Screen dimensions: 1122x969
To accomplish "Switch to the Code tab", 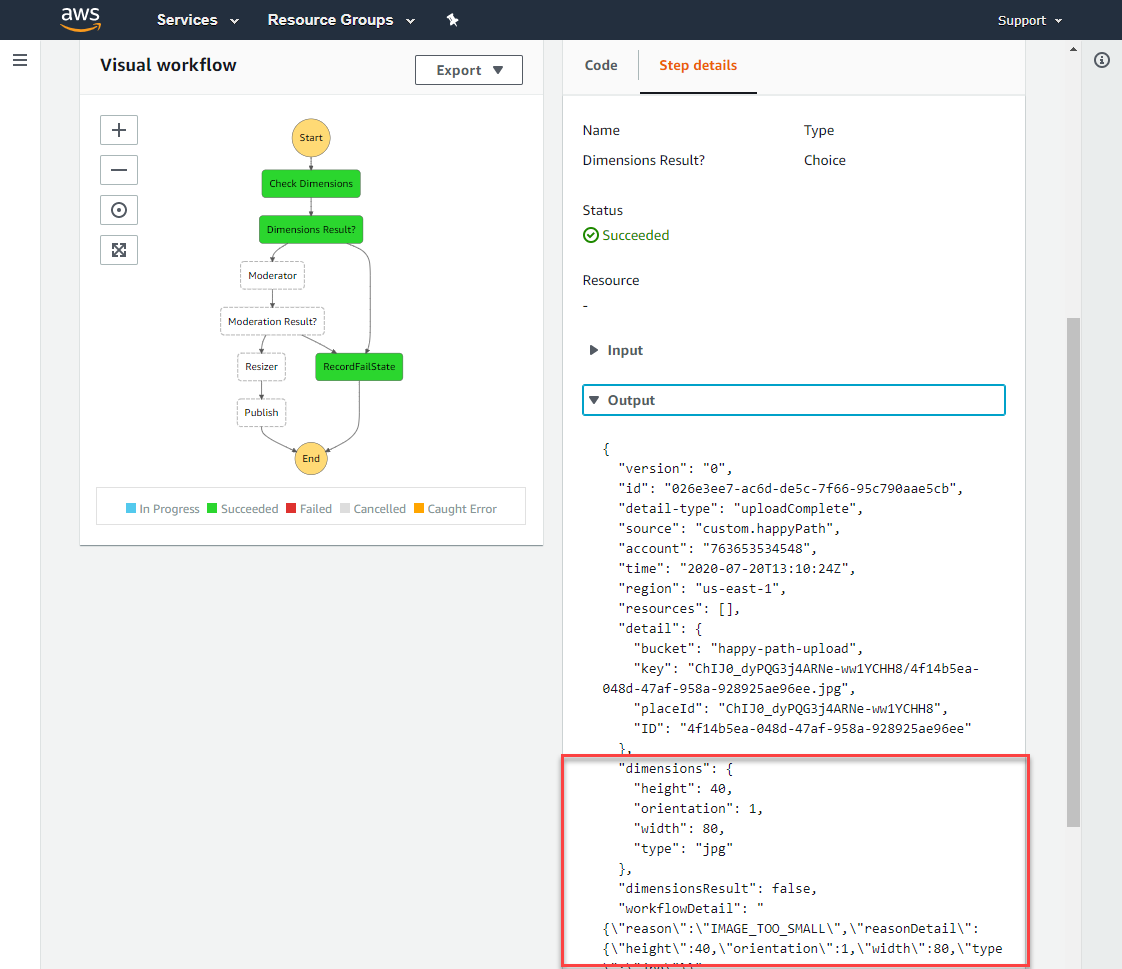I will point(601,65).
